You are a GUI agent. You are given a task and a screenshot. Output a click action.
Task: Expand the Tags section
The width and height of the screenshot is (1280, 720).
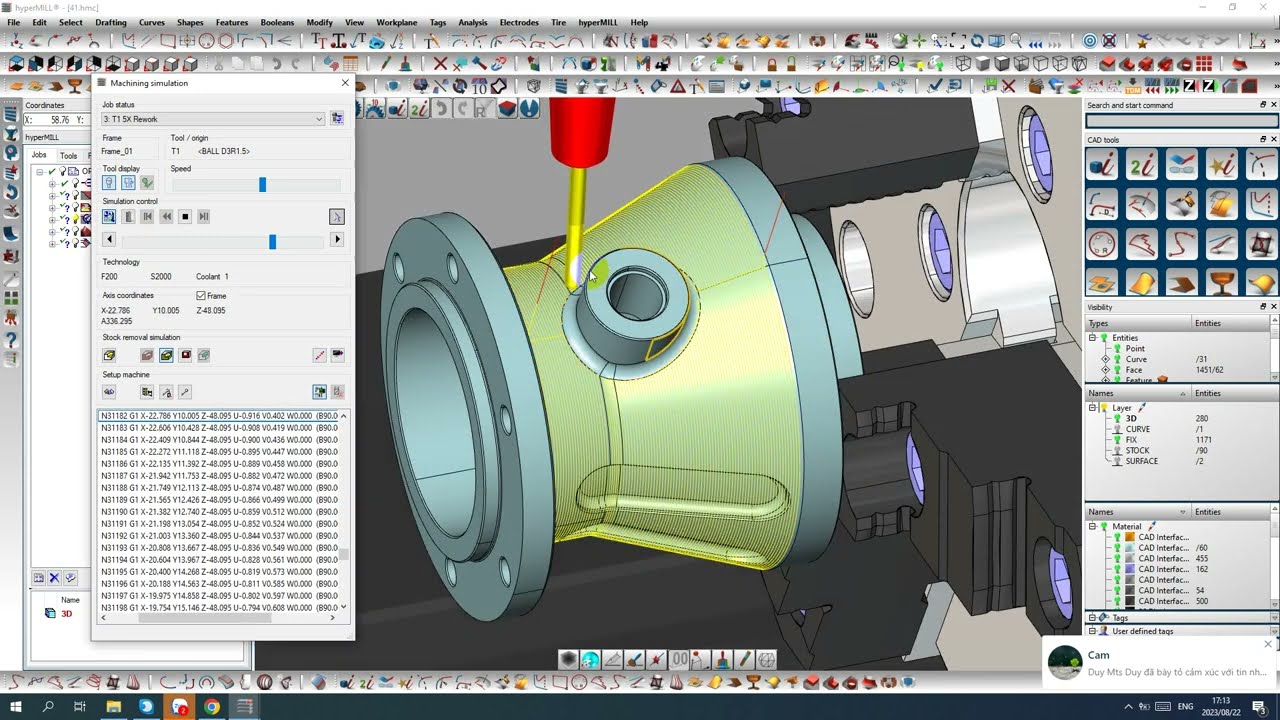[1093, 618]
